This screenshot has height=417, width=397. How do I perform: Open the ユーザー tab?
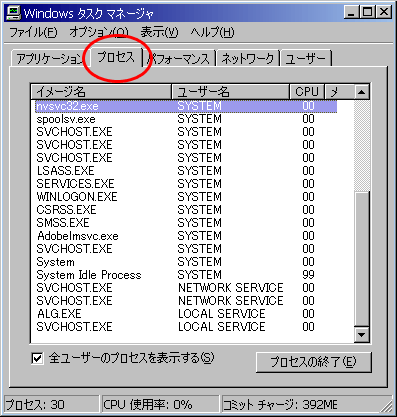pos(306,59)
